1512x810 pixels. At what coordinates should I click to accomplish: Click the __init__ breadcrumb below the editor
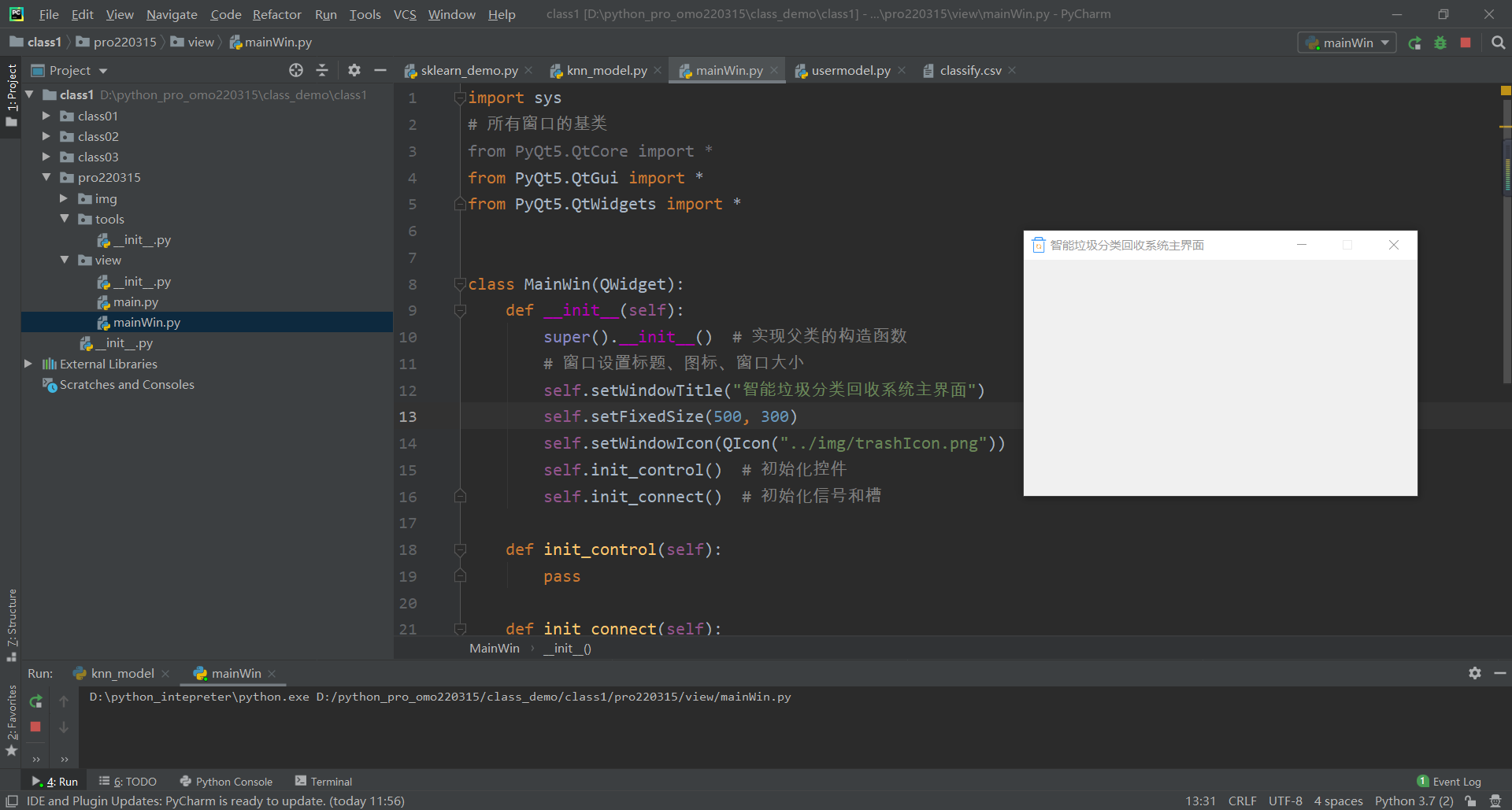coord(565,648)
